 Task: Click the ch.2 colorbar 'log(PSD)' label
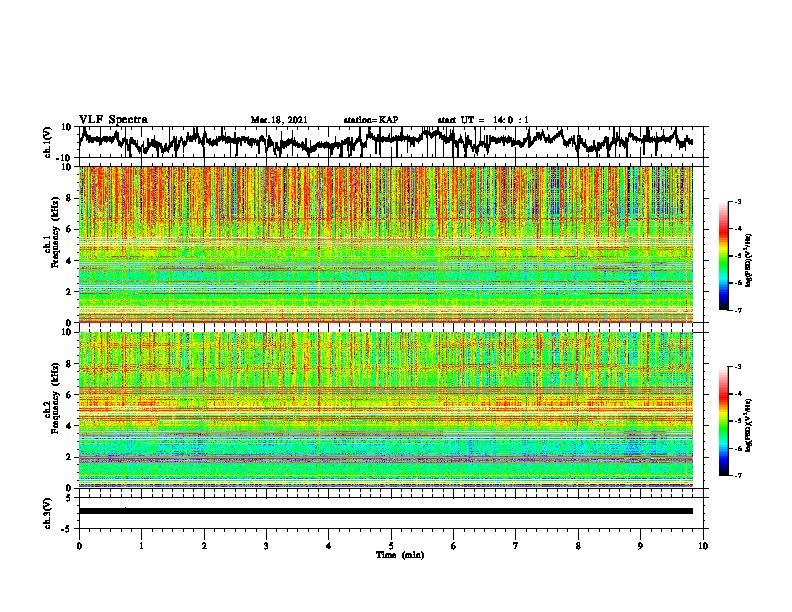click(x=749, y=425)
